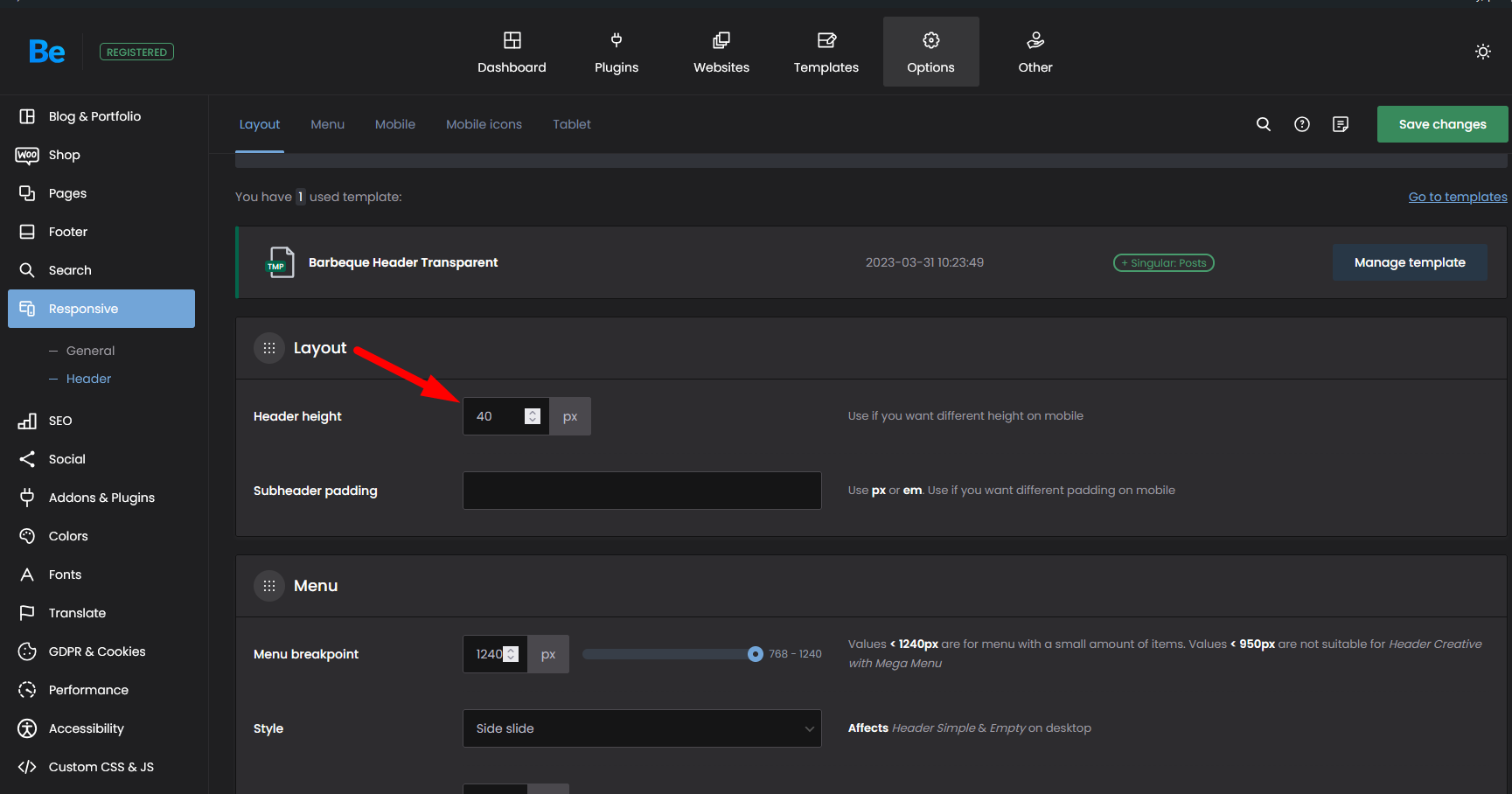The height and width of the screenshot is (794, 1512).
Task: Switch to the Menu tab
Action: click(328, 124)
